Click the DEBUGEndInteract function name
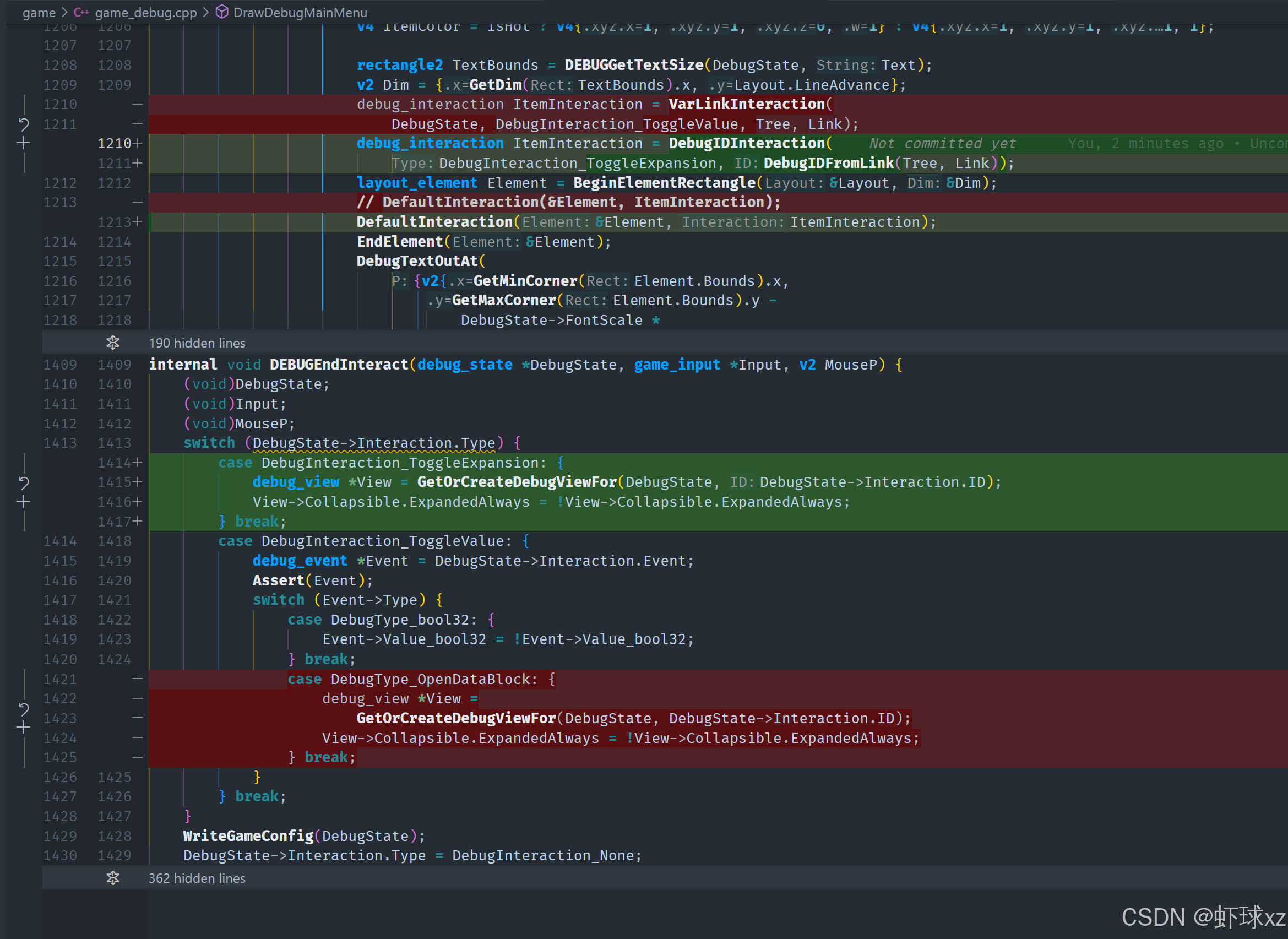 click(339, 365)
